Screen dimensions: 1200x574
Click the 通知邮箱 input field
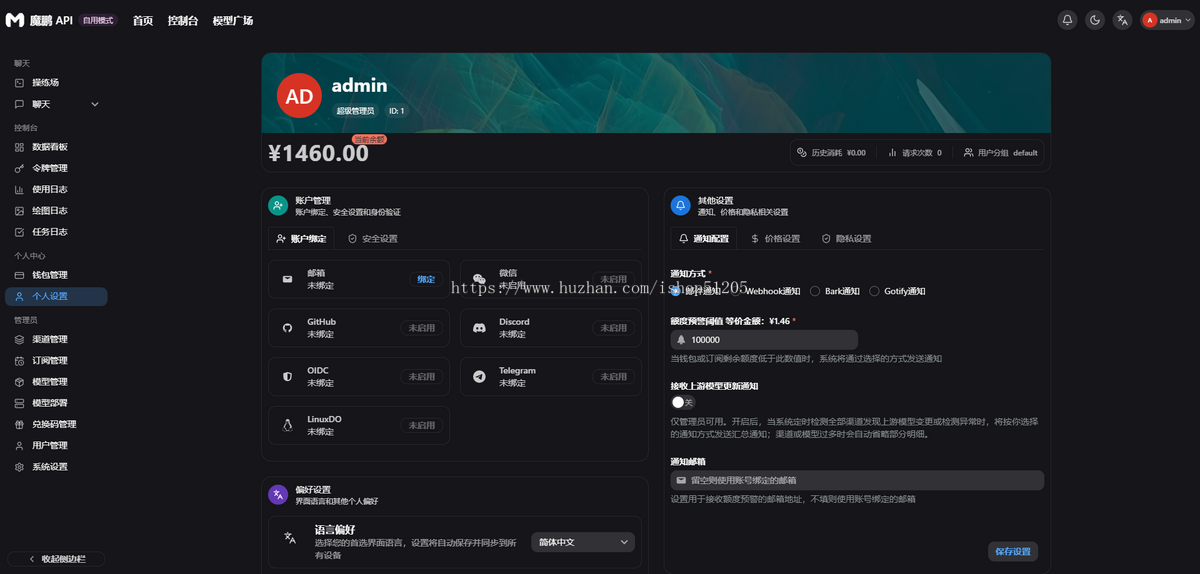[857, 480]
